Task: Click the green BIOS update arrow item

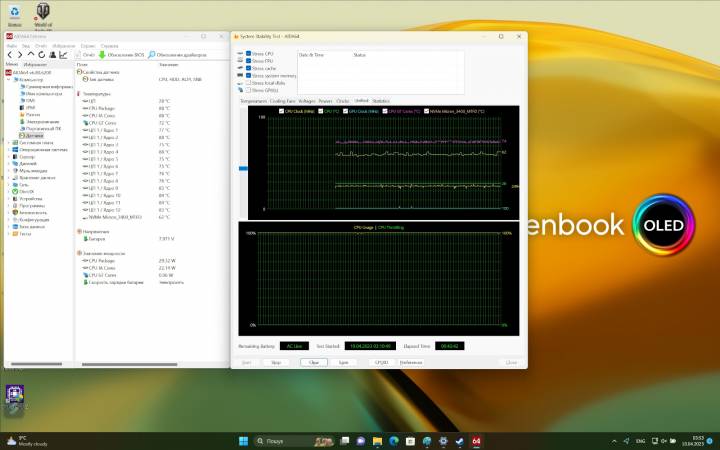Action: tap(122, 55)
